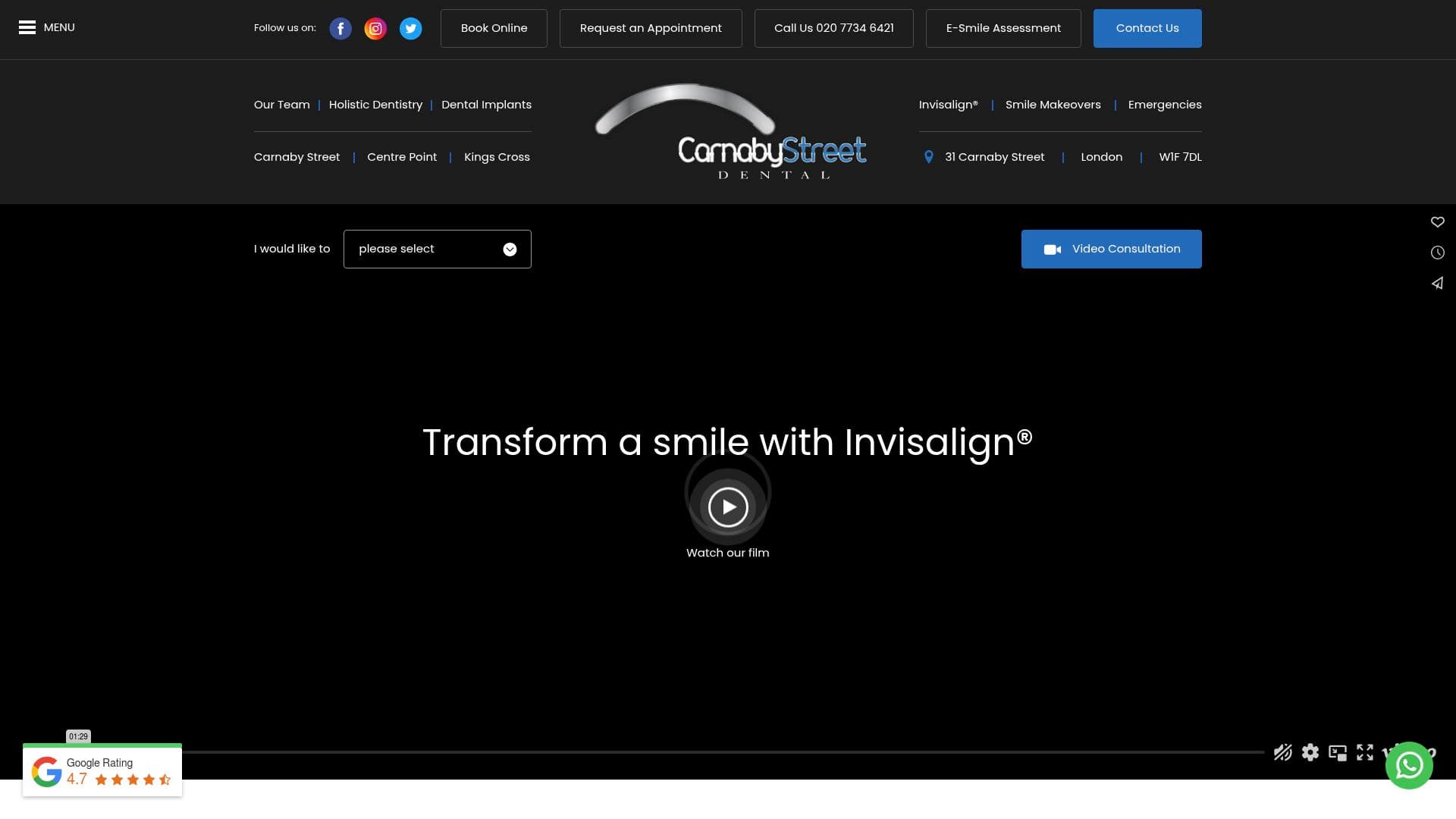The height and width of the screenshot is (819, 1456).
Task: Open the Invisalign® menu link
Action: 949,105
